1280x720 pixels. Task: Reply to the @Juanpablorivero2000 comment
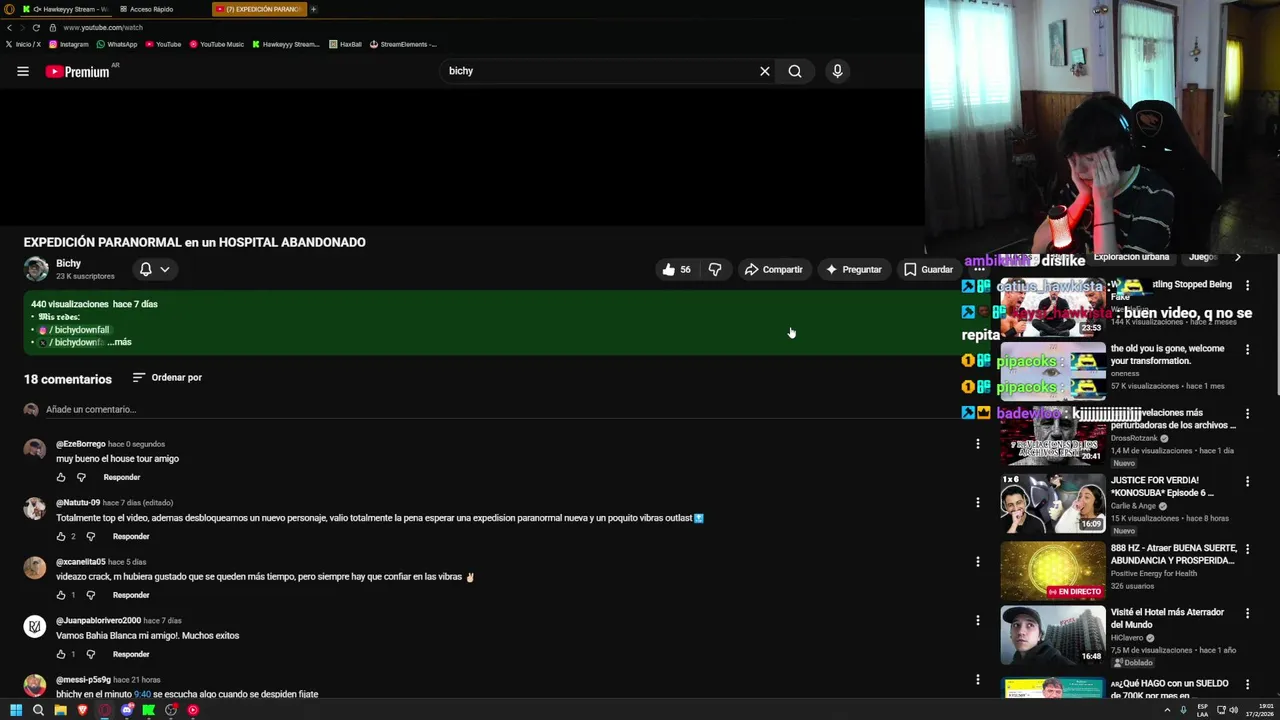131,654
